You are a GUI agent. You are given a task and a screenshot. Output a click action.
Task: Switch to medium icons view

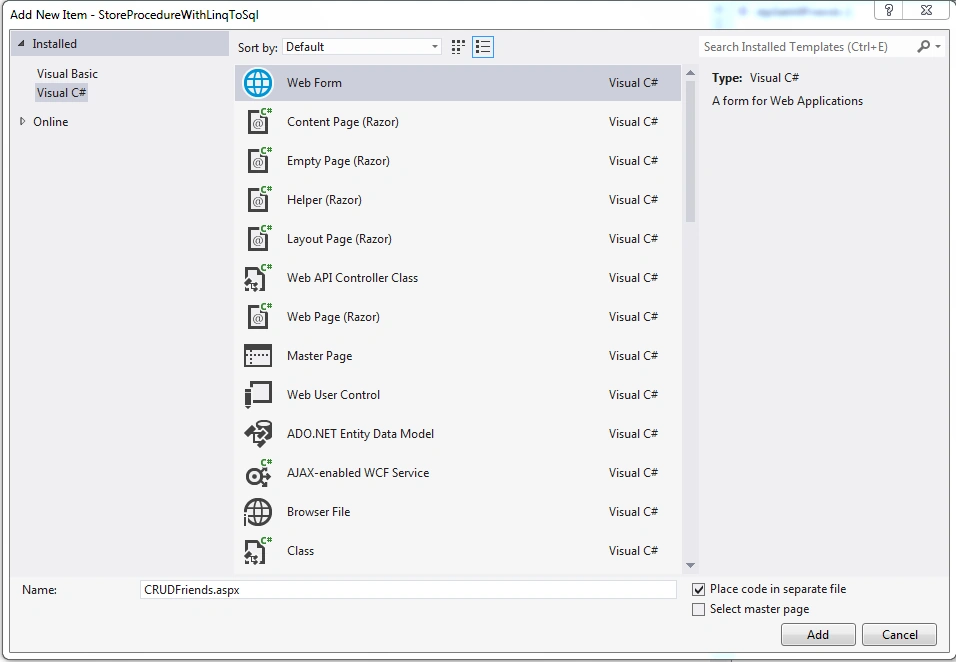[458, 47]
